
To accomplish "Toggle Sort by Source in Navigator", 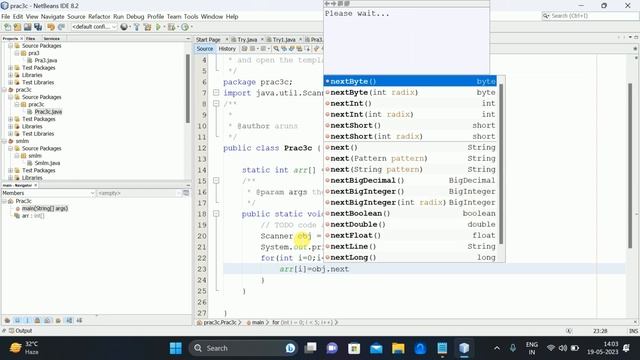I will [79, 321].
